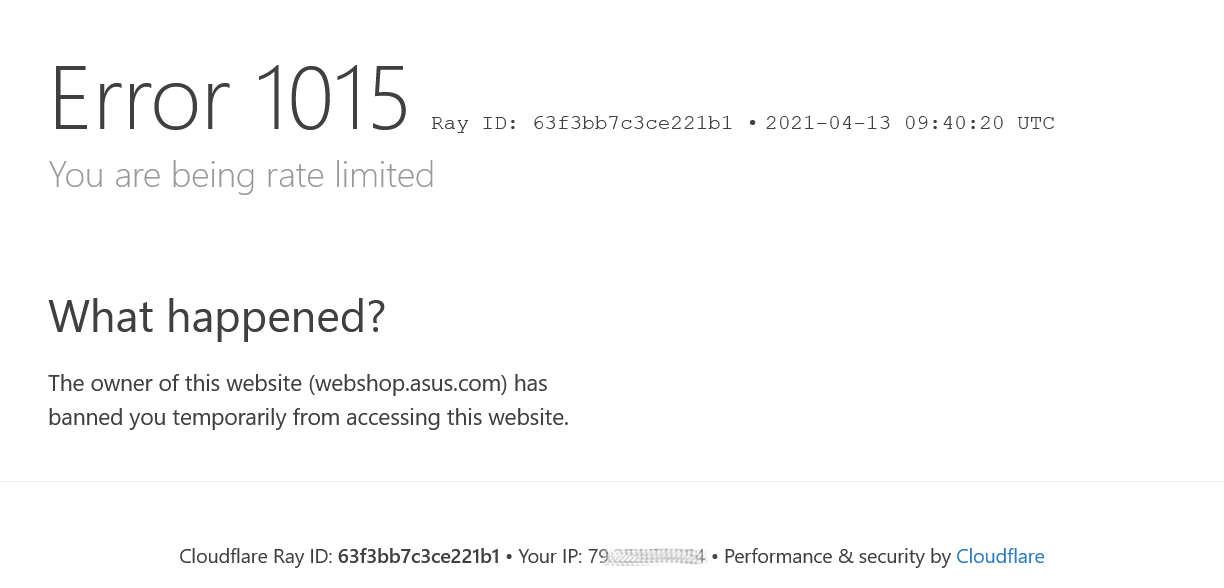The image size is (1224, 588).
Task: Click the 'banned you temporarily' sentence line
Action: [308, 417]
